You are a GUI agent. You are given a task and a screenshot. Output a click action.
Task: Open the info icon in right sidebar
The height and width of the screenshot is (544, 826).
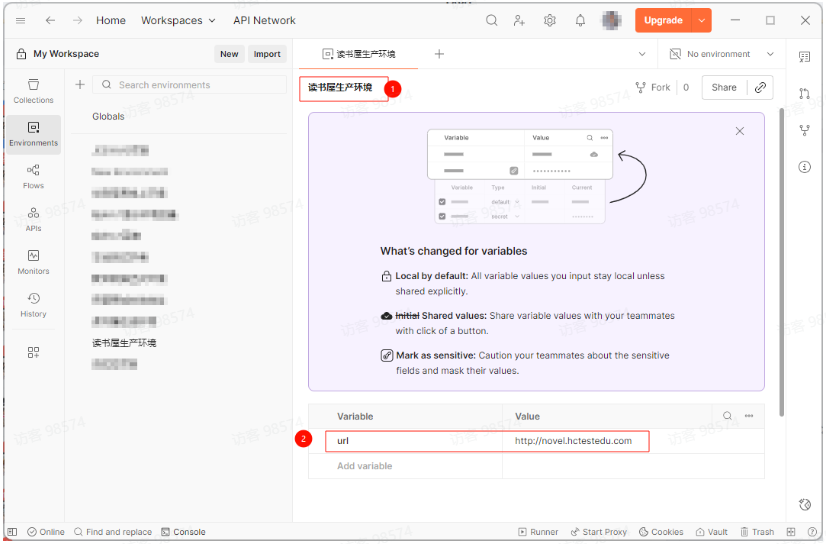click(804, 167)
